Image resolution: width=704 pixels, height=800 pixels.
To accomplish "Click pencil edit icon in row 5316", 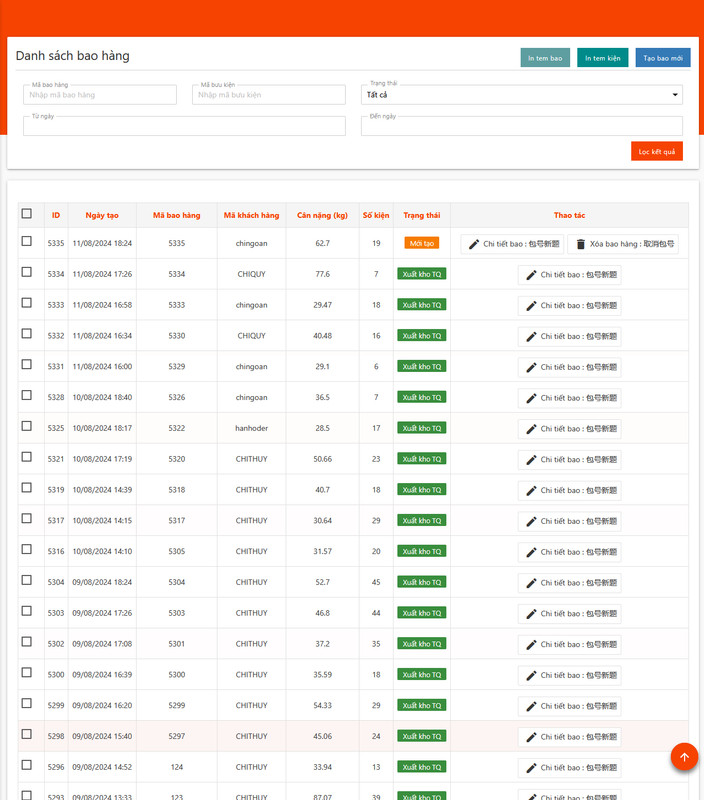I will pyautogui.click(x=531, y=552).
